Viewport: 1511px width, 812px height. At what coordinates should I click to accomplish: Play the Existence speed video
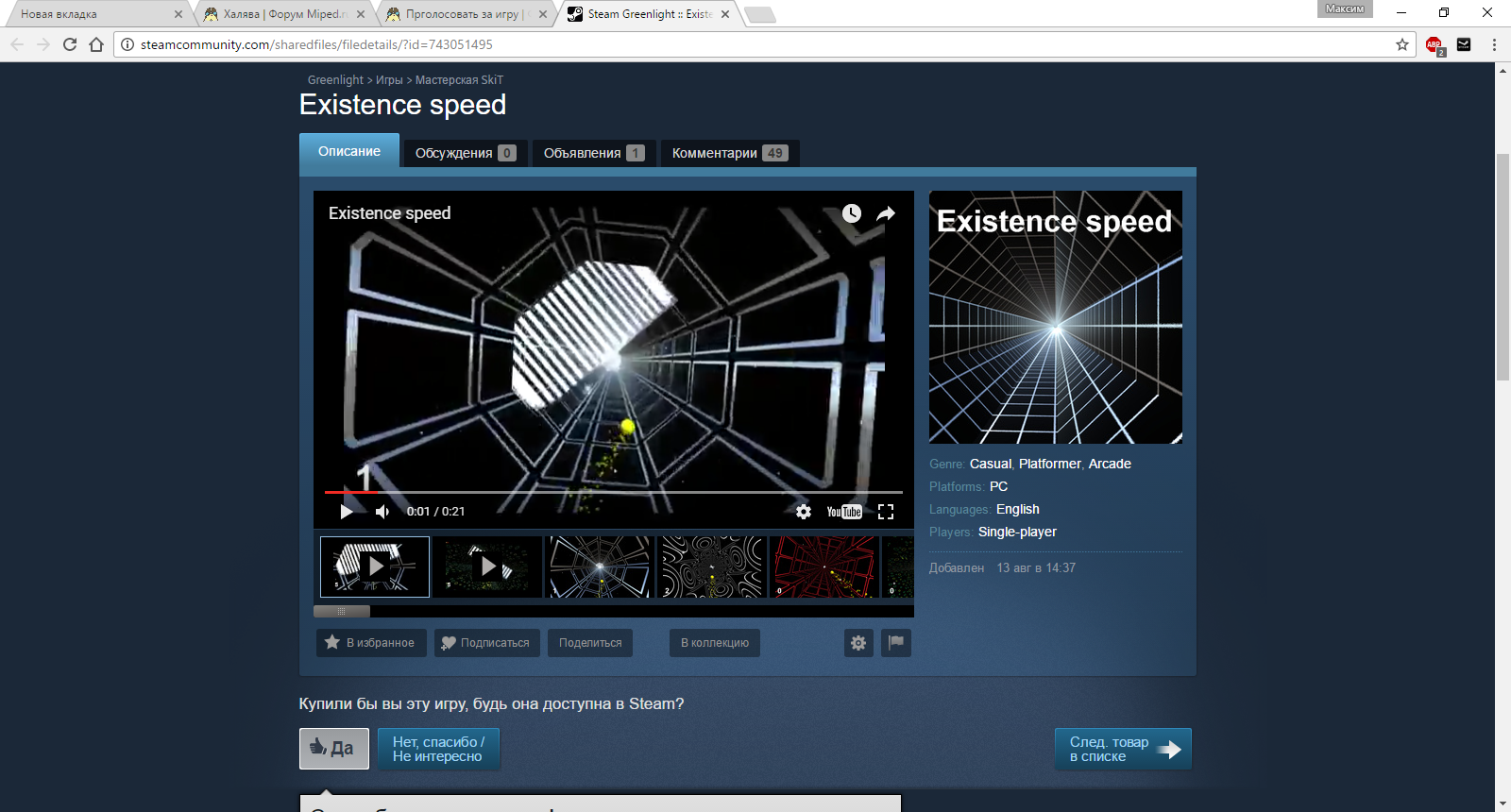pos(347,512)
